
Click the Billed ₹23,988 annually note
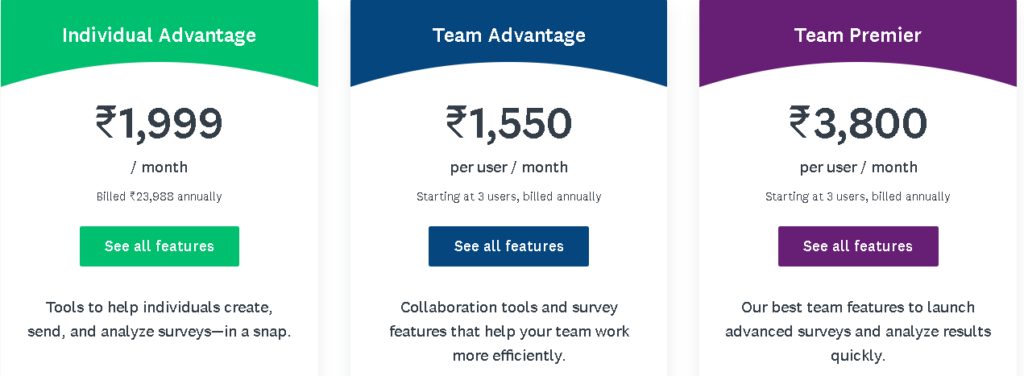pos(159,196)
